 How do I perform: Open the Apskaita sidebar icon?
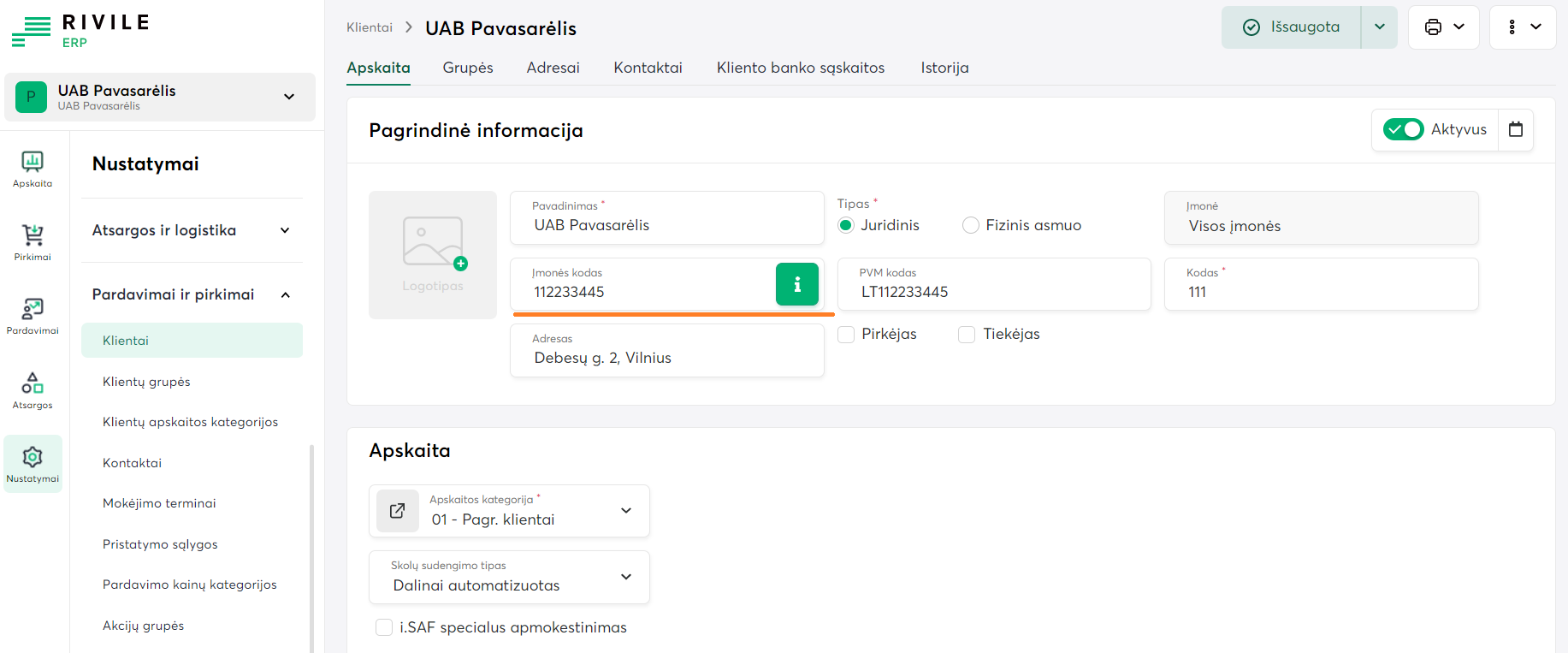[33, 168]
